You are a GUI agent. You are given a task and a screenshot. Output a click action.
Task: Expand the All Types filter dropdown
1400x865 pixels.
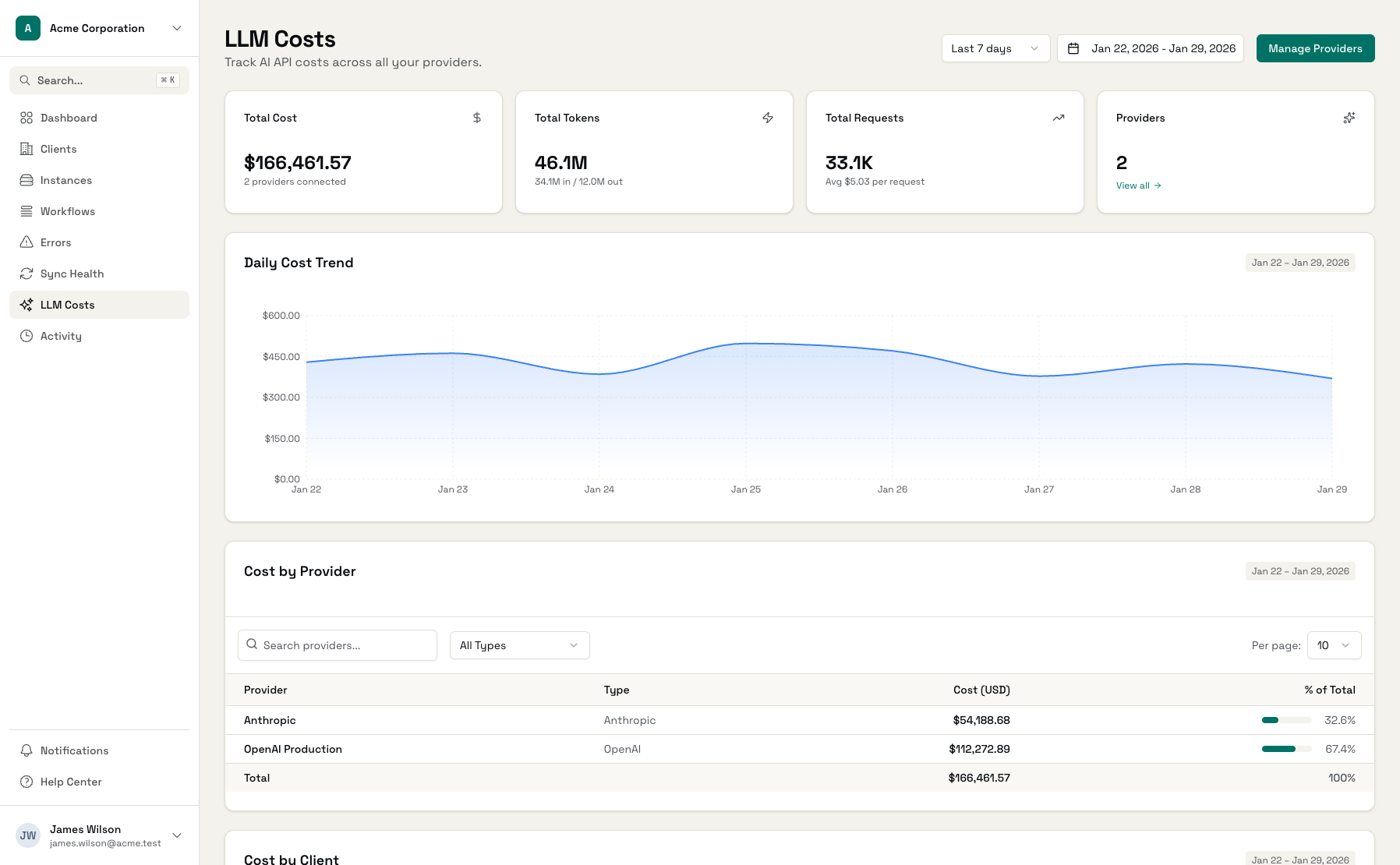coord(519,645)
